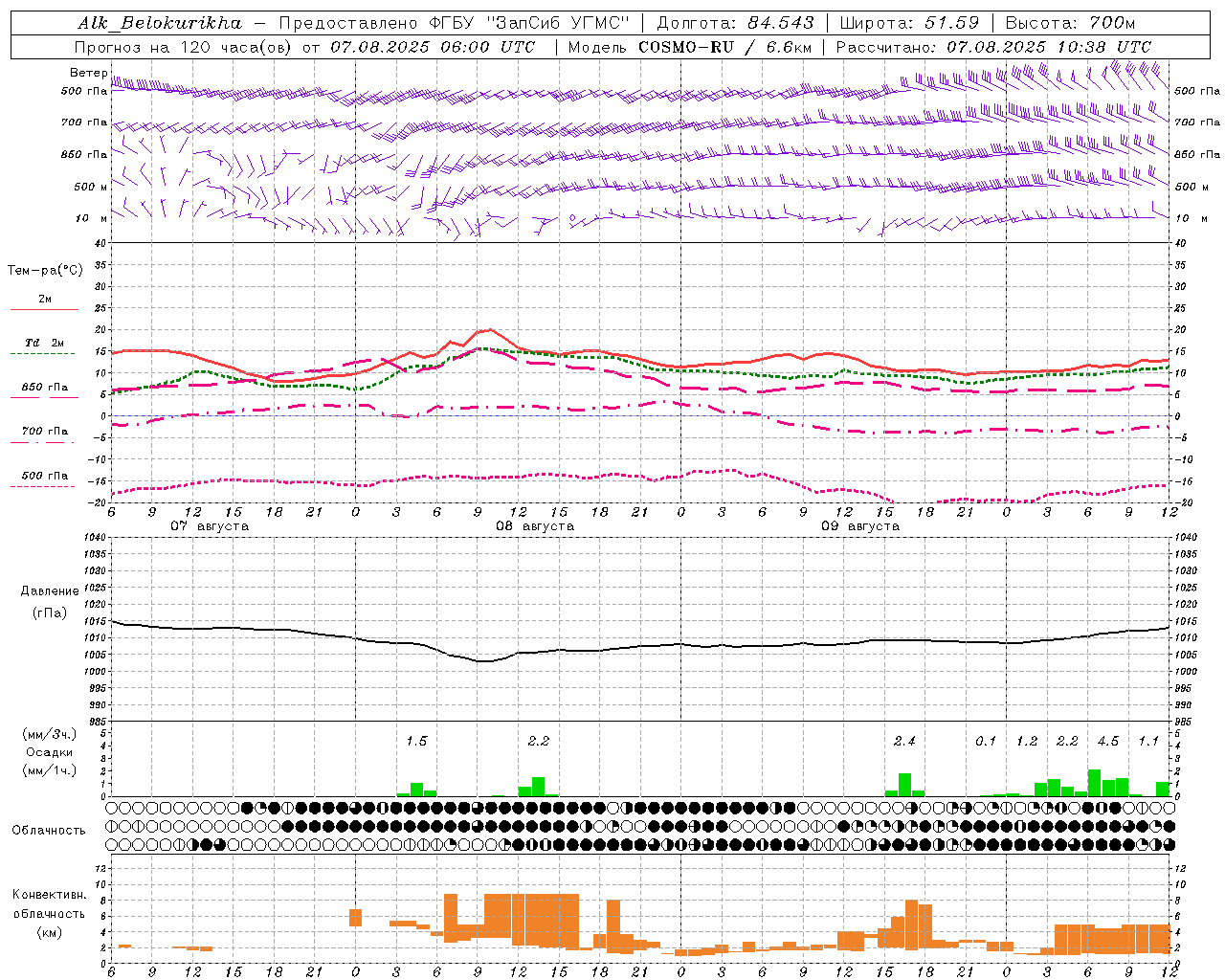Image resolution: width=1225 pixels, height=980 pixels.
Task: Click the 07 августа date label
Action: (210, 526)
